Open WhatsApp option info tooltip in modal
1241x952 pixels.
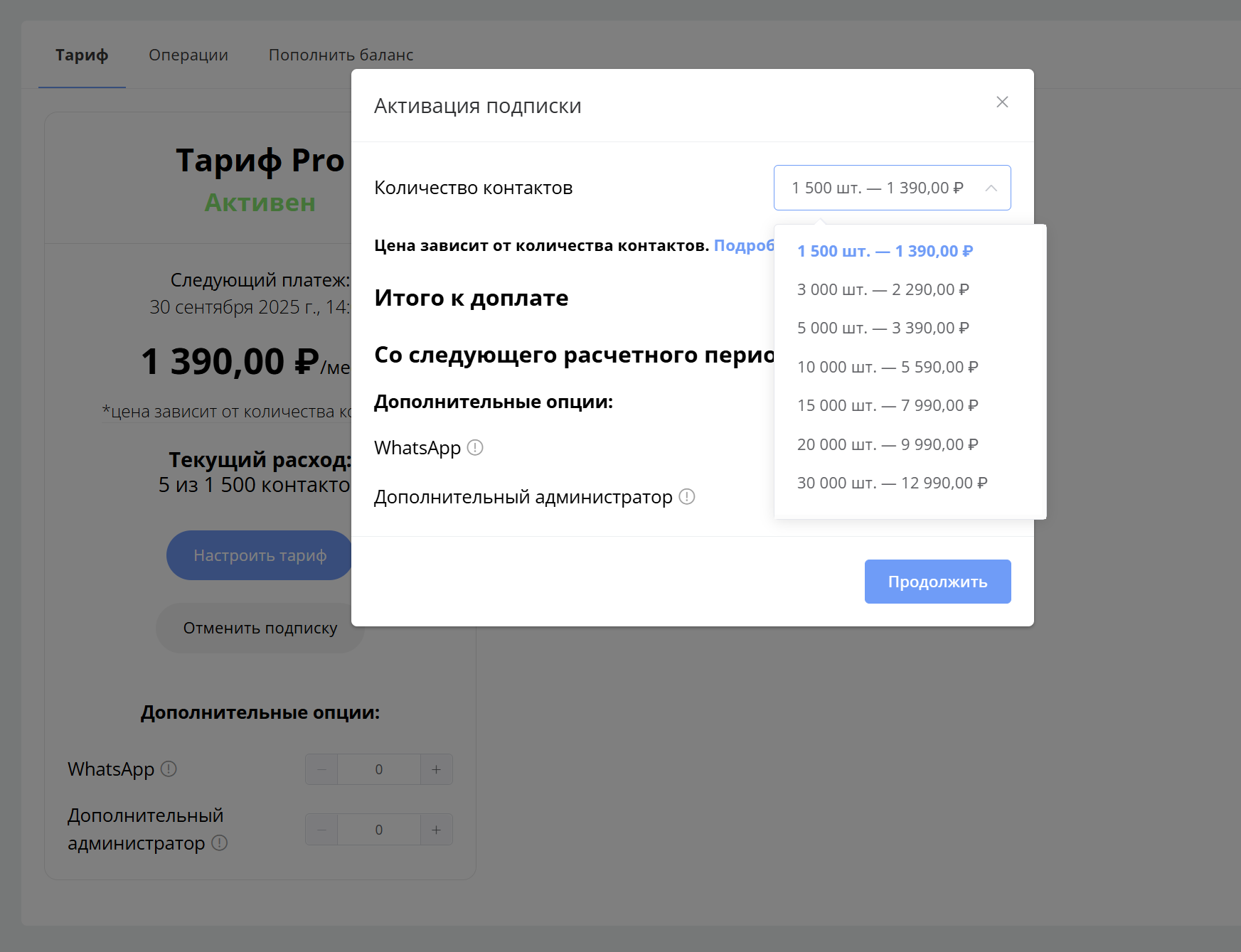476,447
